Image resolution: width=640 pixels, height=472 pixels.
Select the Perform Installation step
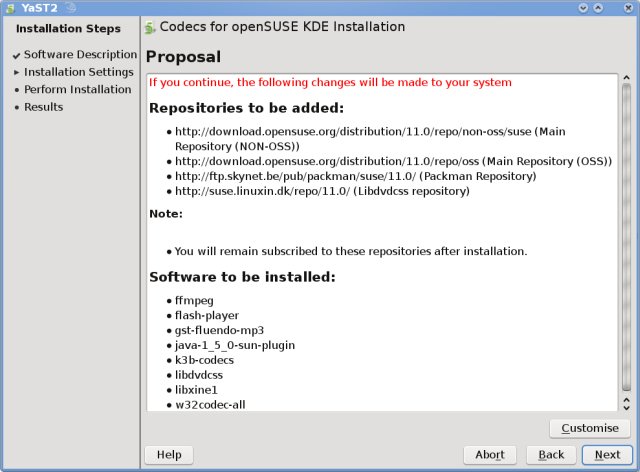click(x=78, y=89)
